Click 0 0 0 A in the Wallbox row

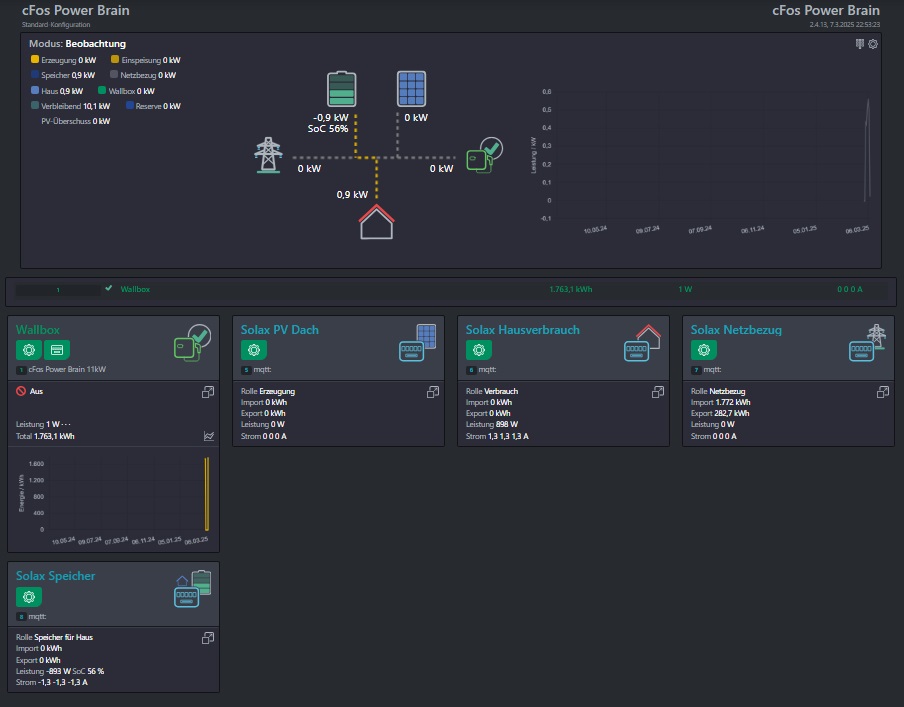tap(850, 289)
